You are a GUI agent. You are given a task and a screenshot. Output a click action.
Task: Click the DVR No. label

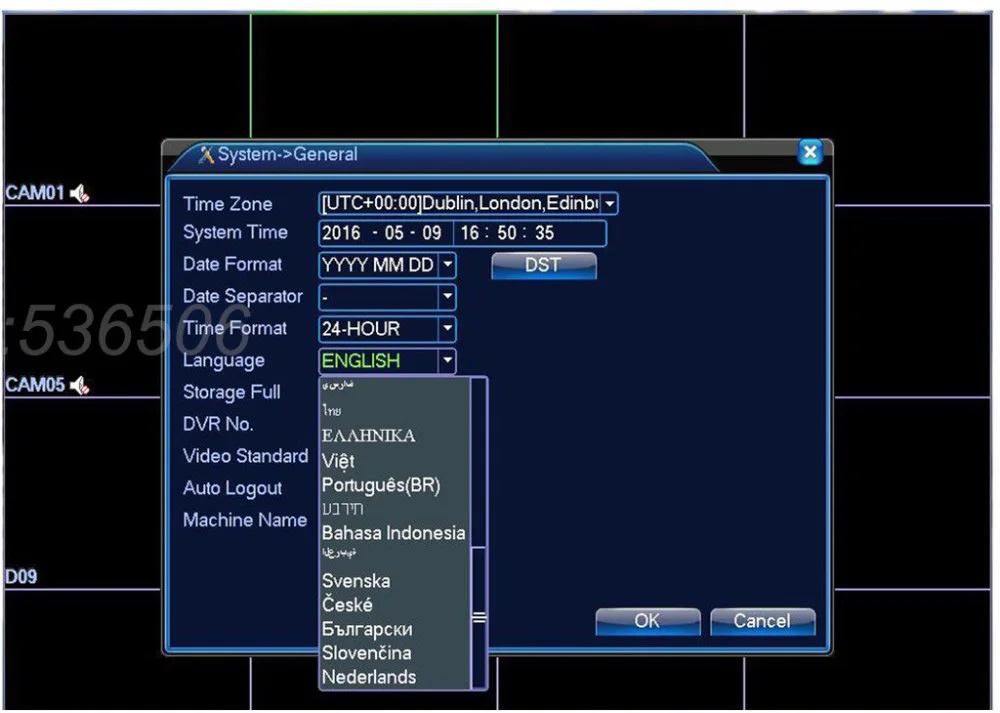point(218,424)
